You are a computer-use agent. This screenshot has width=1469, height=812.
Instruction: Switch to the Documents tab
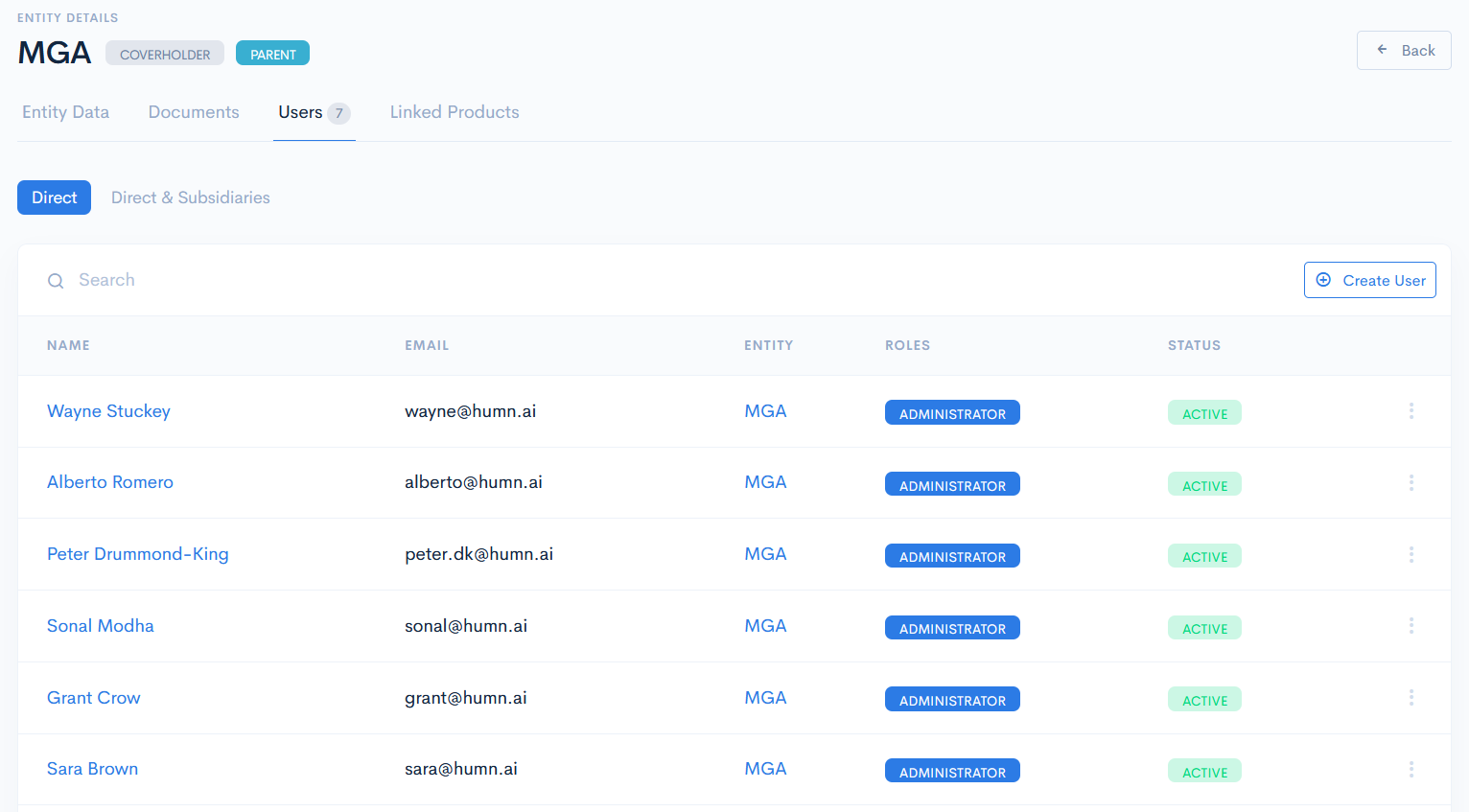pyautogui.click(x=193, y=112)
